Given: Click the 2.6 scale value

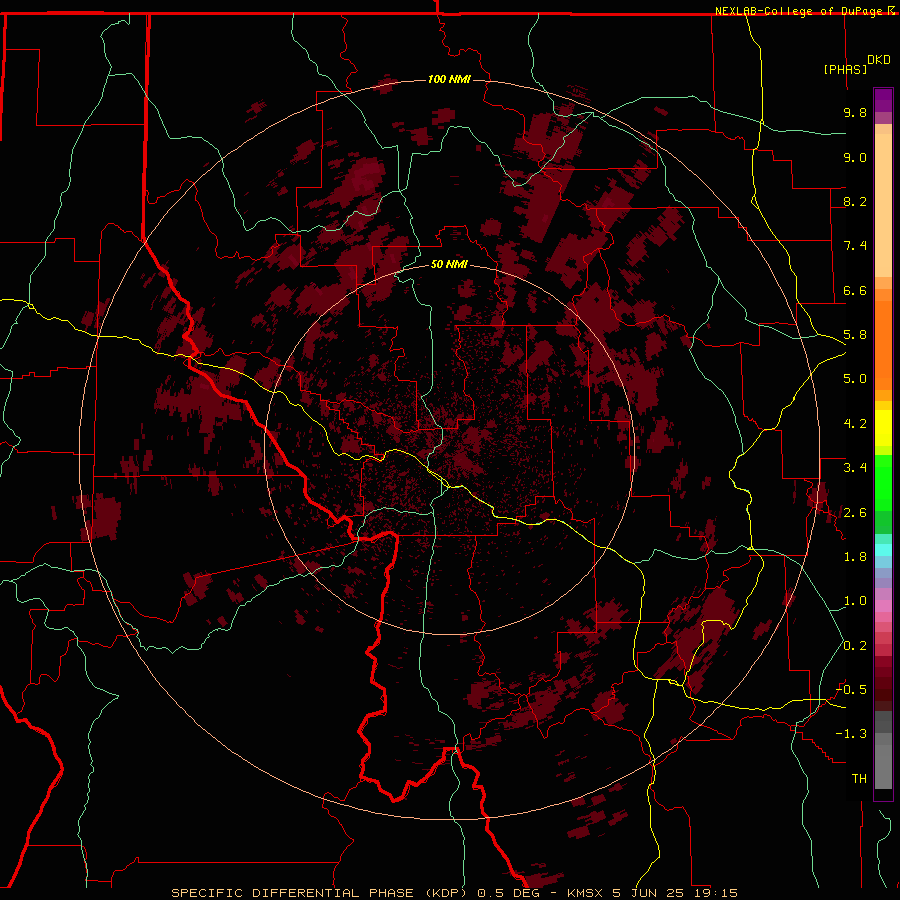Looking at the screenshot, I should click(x=855, y=513).
